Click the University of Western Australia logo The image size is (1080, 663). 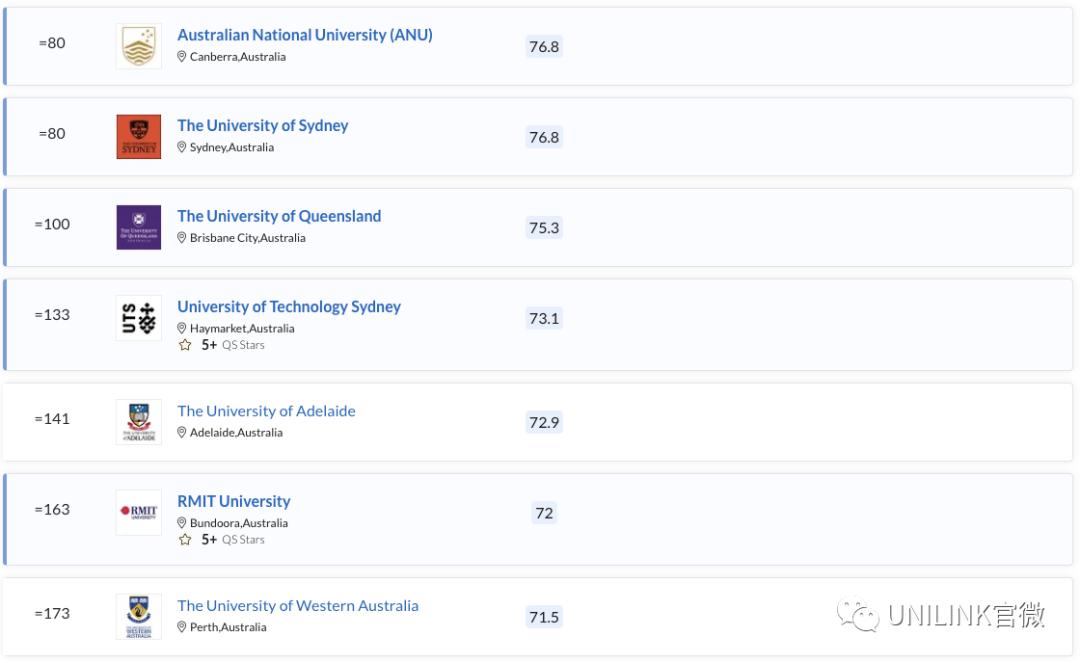coord(138,616)
